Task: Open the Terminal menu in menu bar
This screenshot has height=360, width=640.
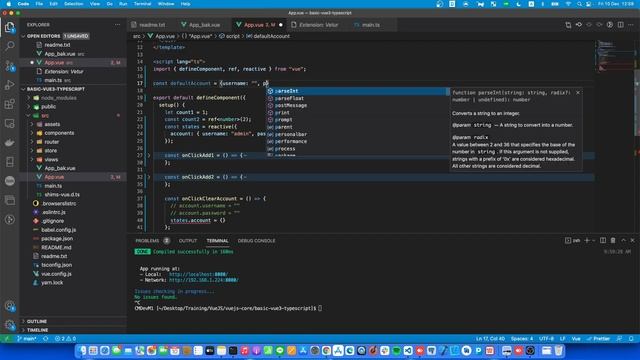Action: point(142,4)
